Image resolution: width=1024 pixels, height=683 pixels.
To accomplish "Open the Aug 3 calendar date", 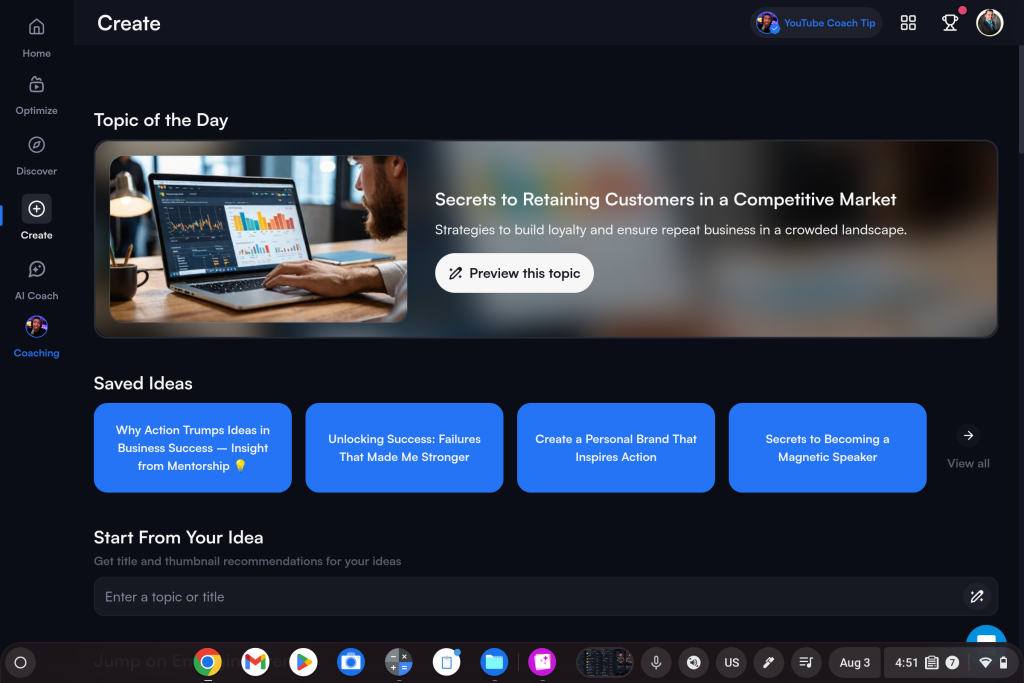I will (854, 662).
